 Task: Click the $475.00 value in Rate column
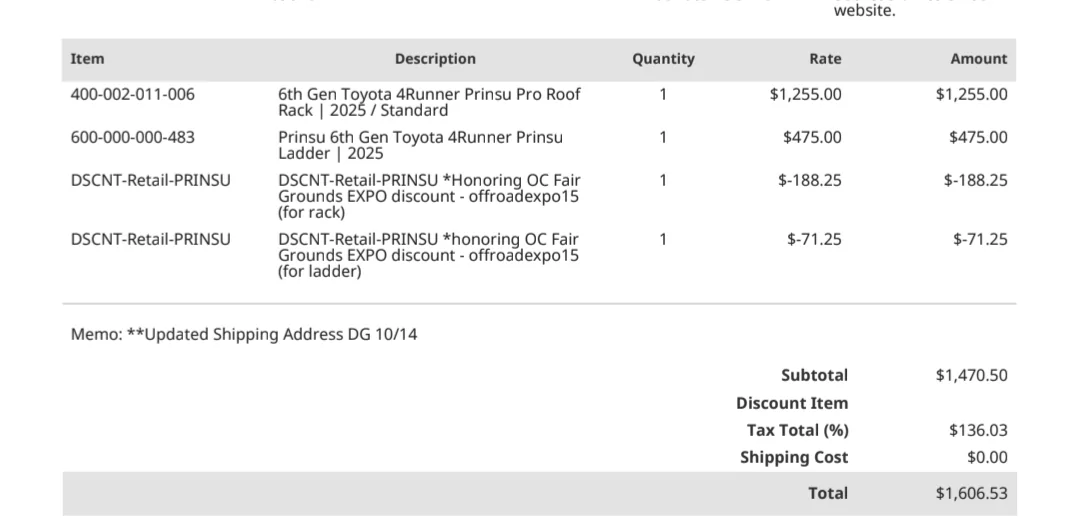click(812, 138)
